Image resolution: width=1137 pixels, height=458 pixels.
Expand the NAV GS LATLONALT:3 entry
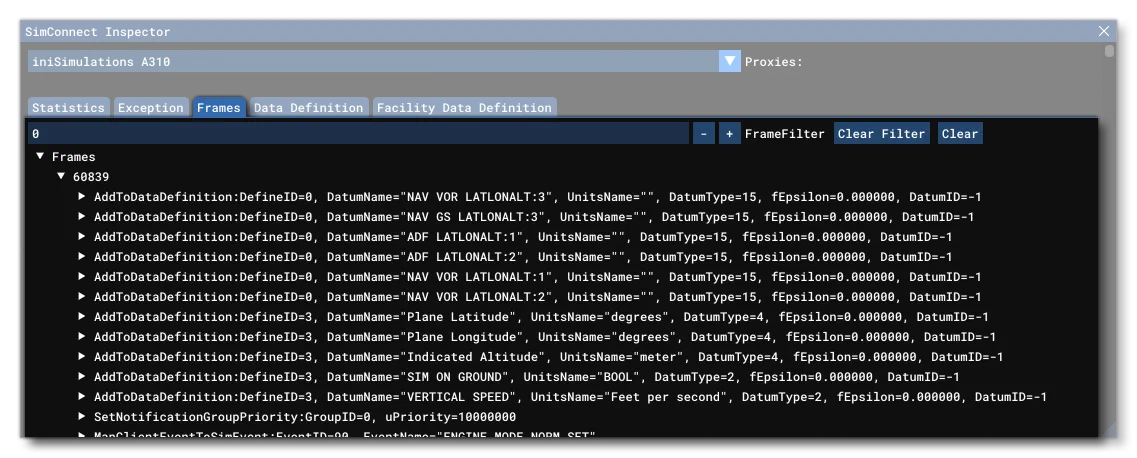coord(83,217)
